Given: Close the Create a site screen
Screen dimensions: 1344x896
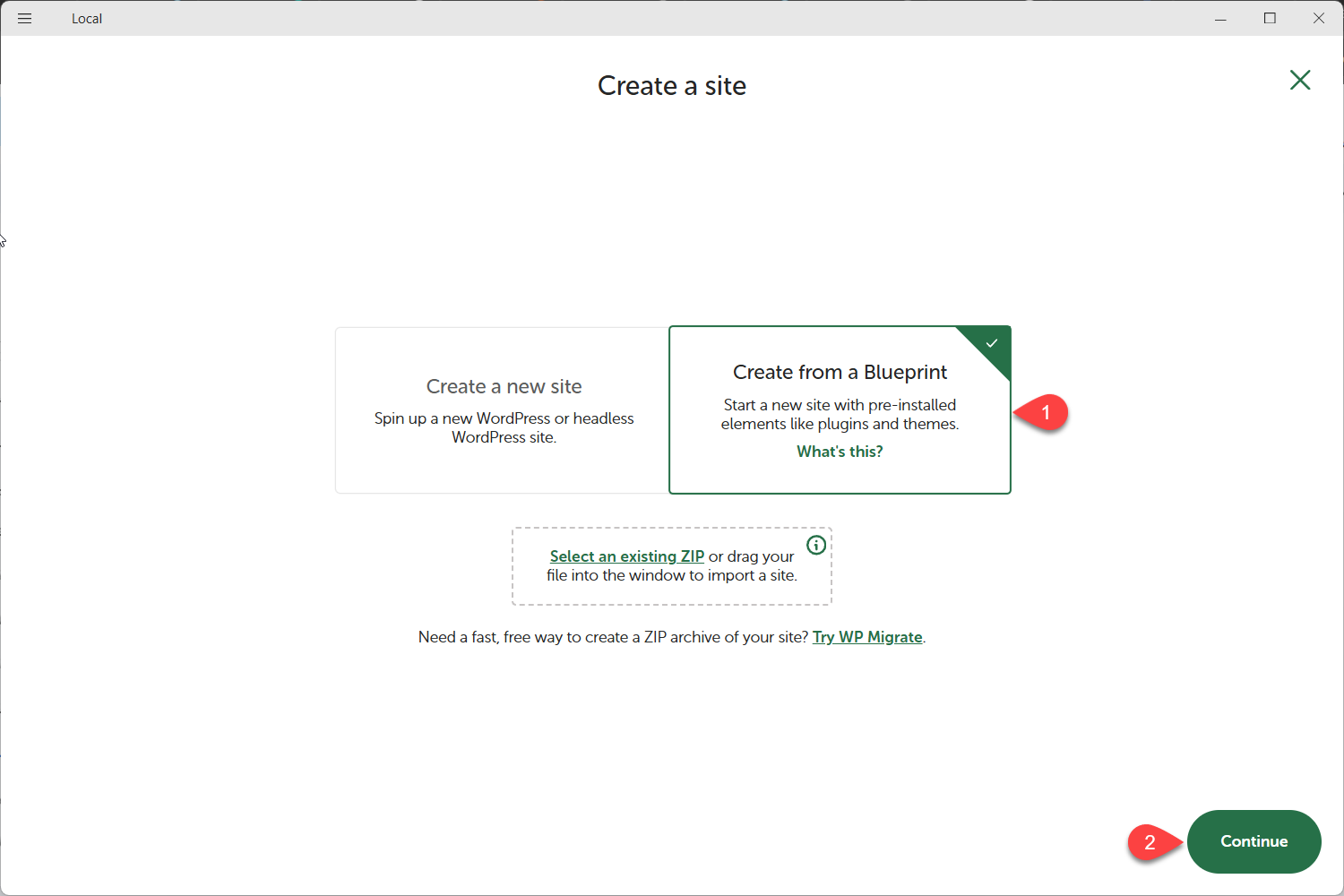Looking at the screenshot, I should tap(1299, 81).
